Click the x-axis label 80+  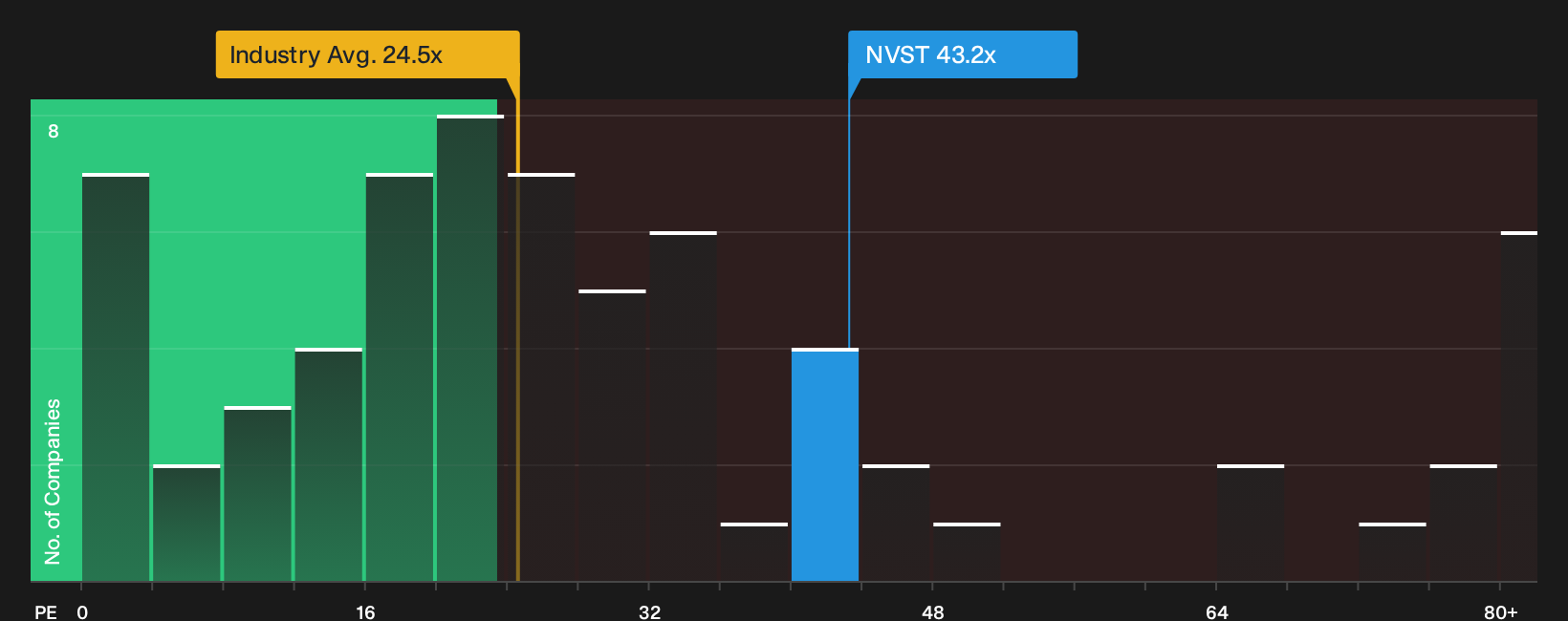(1500, 611)
